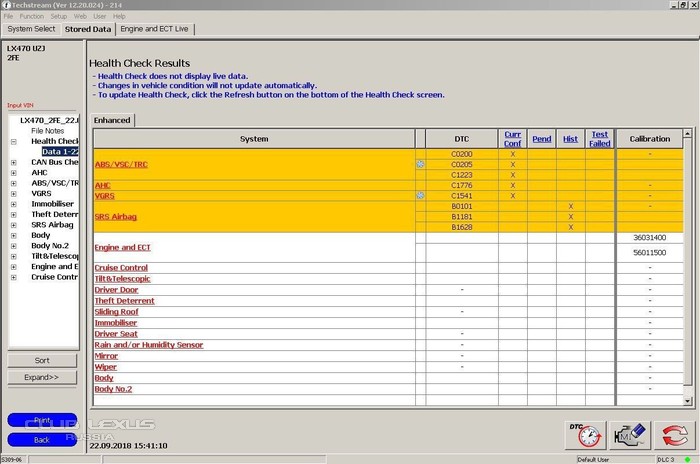Click the Input VIN link
This screenshot has width=700, height=464.
coord(20,105)
